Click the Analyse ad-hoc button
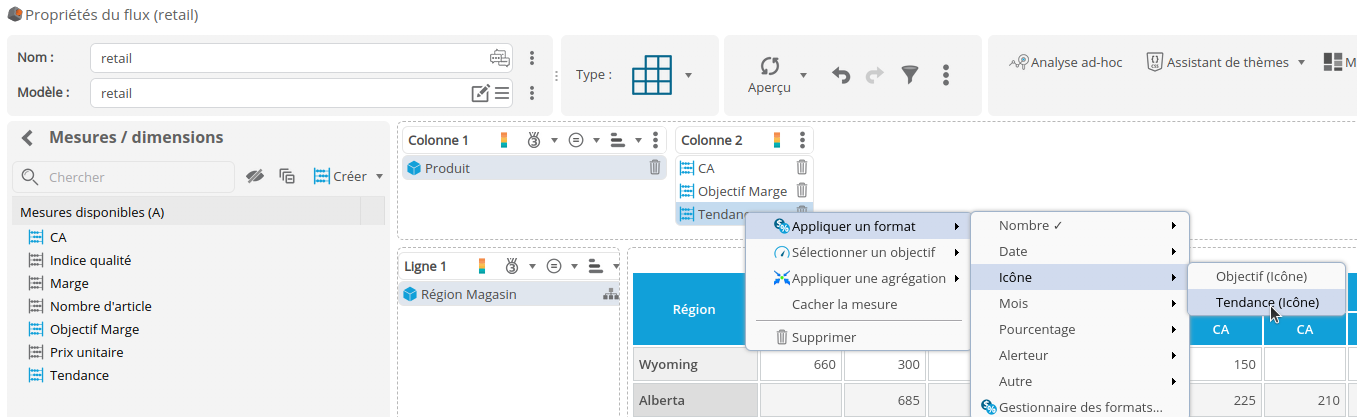1357x417 pixels. [x=1066, y=62]
